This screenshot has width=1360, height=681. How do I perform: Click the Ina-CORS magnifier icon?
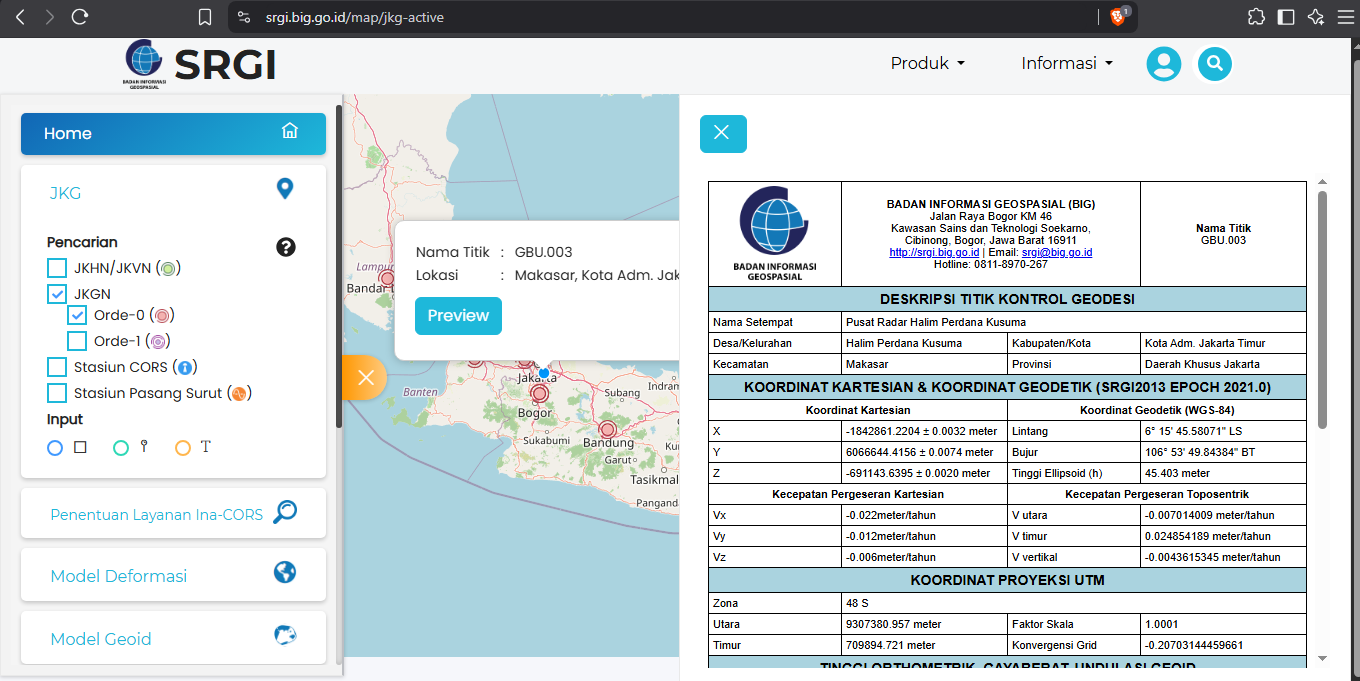click(x=285, y=512)
